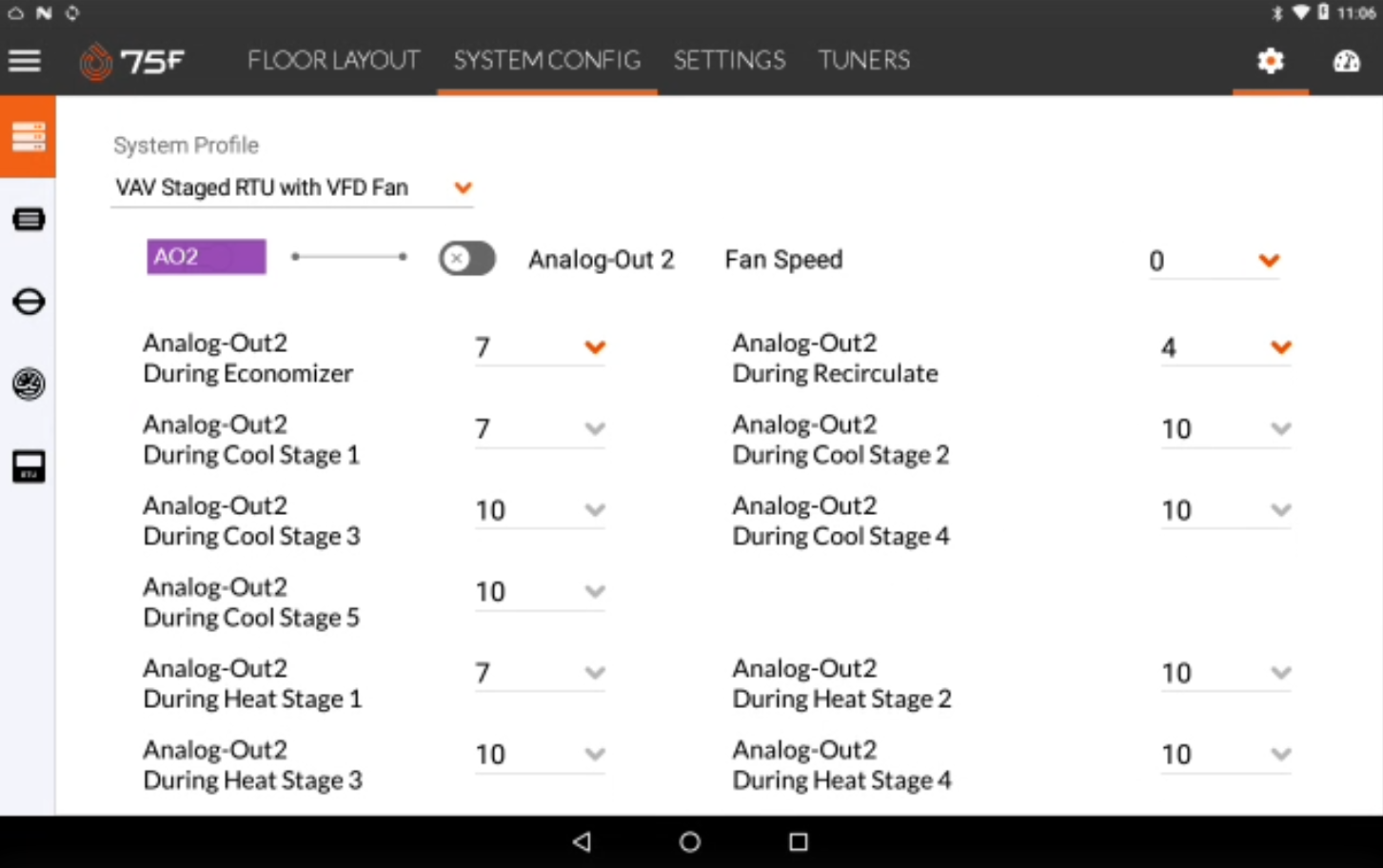This screenshot has height=868, width=1383.
Task: Switch to the Tuners tab
Action: coord(863,61)
